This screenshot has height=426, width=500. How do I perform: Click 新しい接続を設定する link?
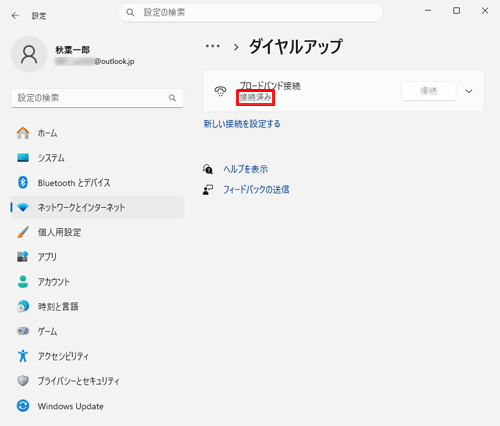[x=242, y=124]
